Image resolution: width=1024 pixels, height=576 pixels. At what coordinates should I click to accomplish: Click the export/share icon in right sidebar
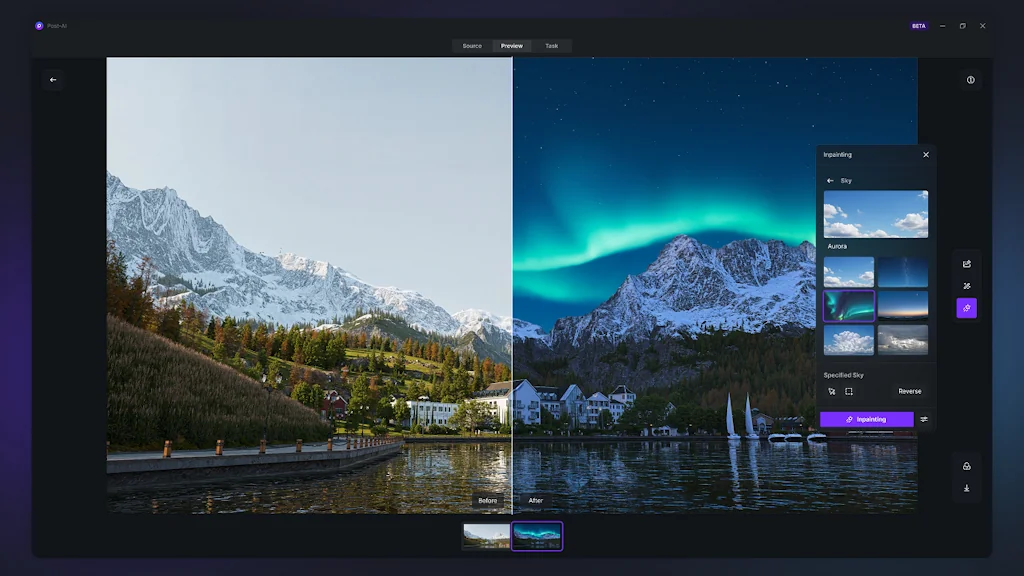pyautogui.click(x=966, y=264)
